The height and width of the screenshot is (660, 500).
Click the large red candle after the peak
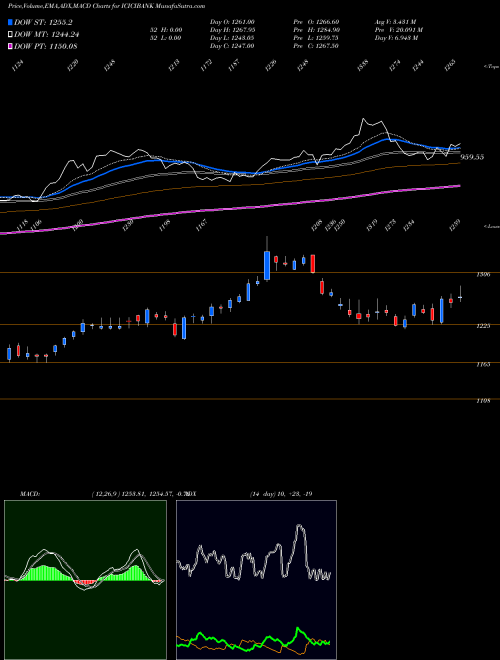(x=313, y=263)
